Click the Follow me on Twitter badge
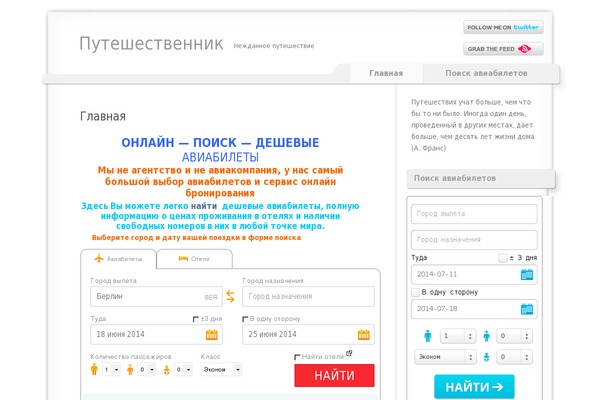This screenshot has width=600, height=400. [x=503, y=28]
